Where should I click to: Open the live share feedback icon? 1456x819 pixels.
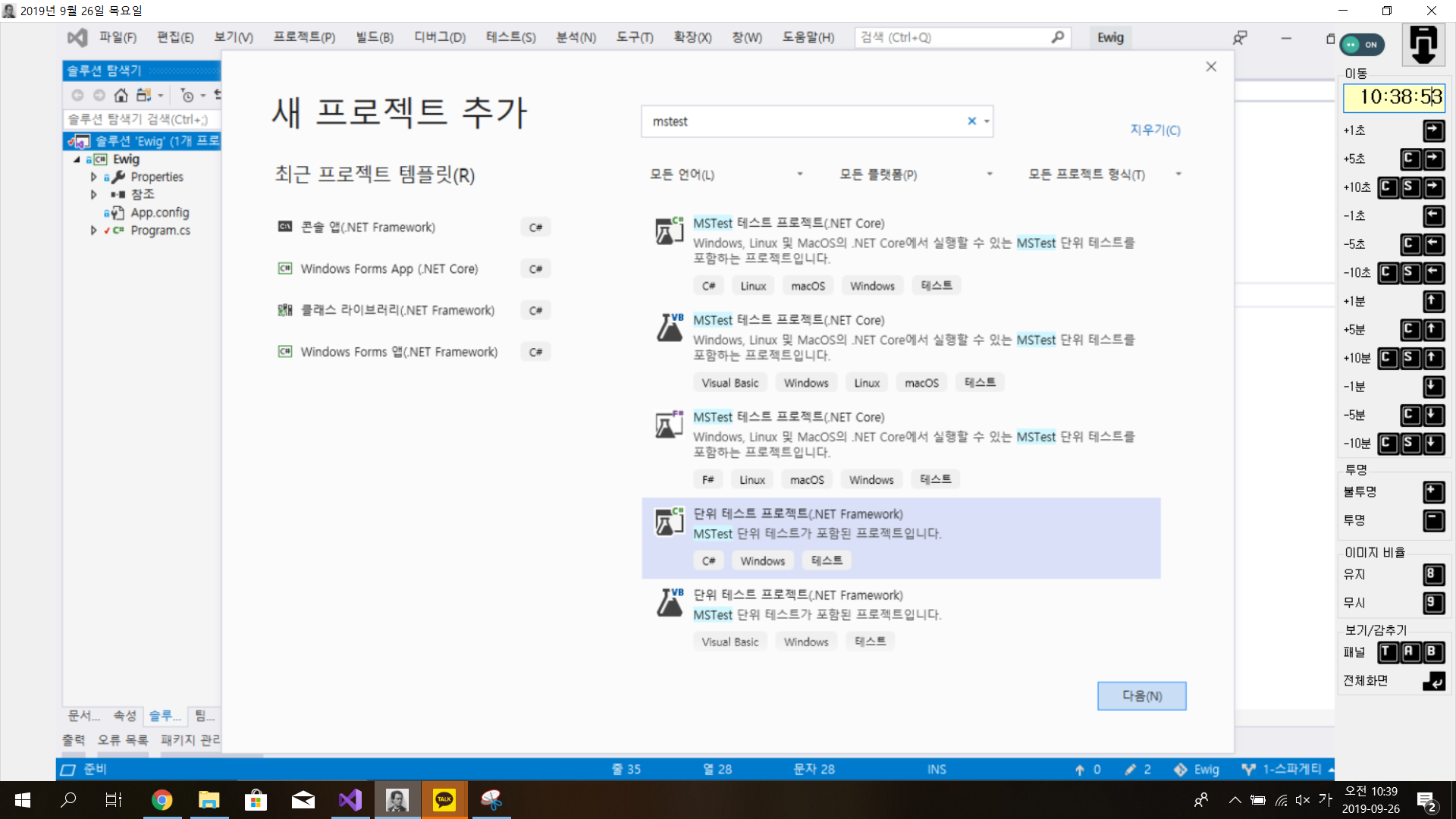[1240, 38]
